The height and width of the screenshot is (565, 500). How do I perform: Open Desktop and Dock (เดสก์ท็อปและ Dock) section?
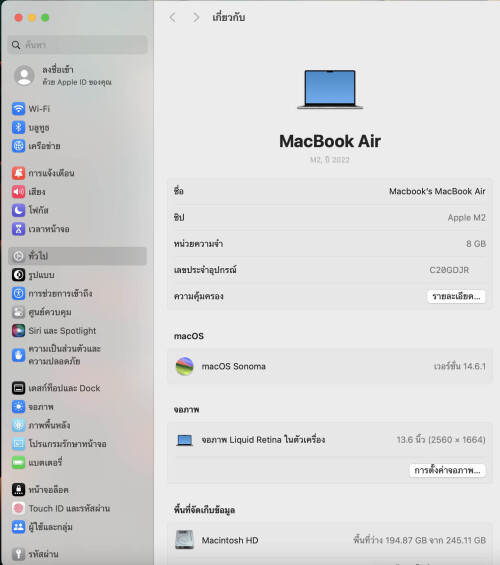pos(77,388)
